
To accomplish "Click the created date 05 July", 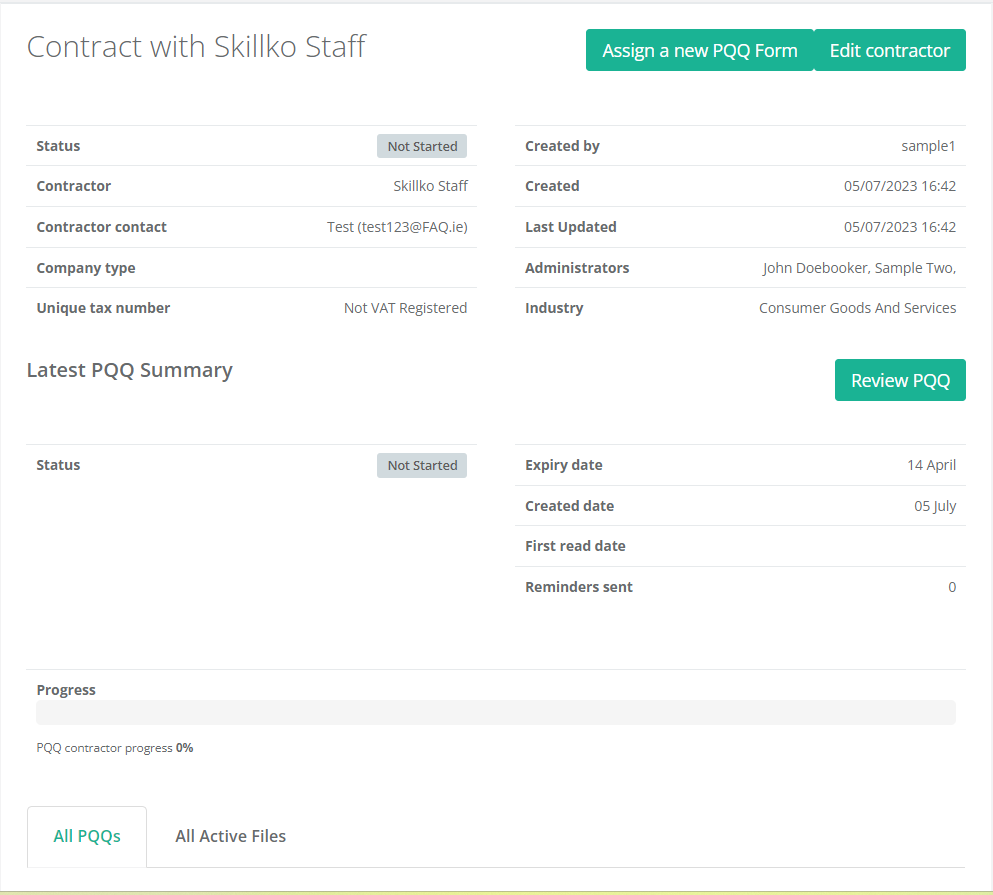I will pos(935,506).
